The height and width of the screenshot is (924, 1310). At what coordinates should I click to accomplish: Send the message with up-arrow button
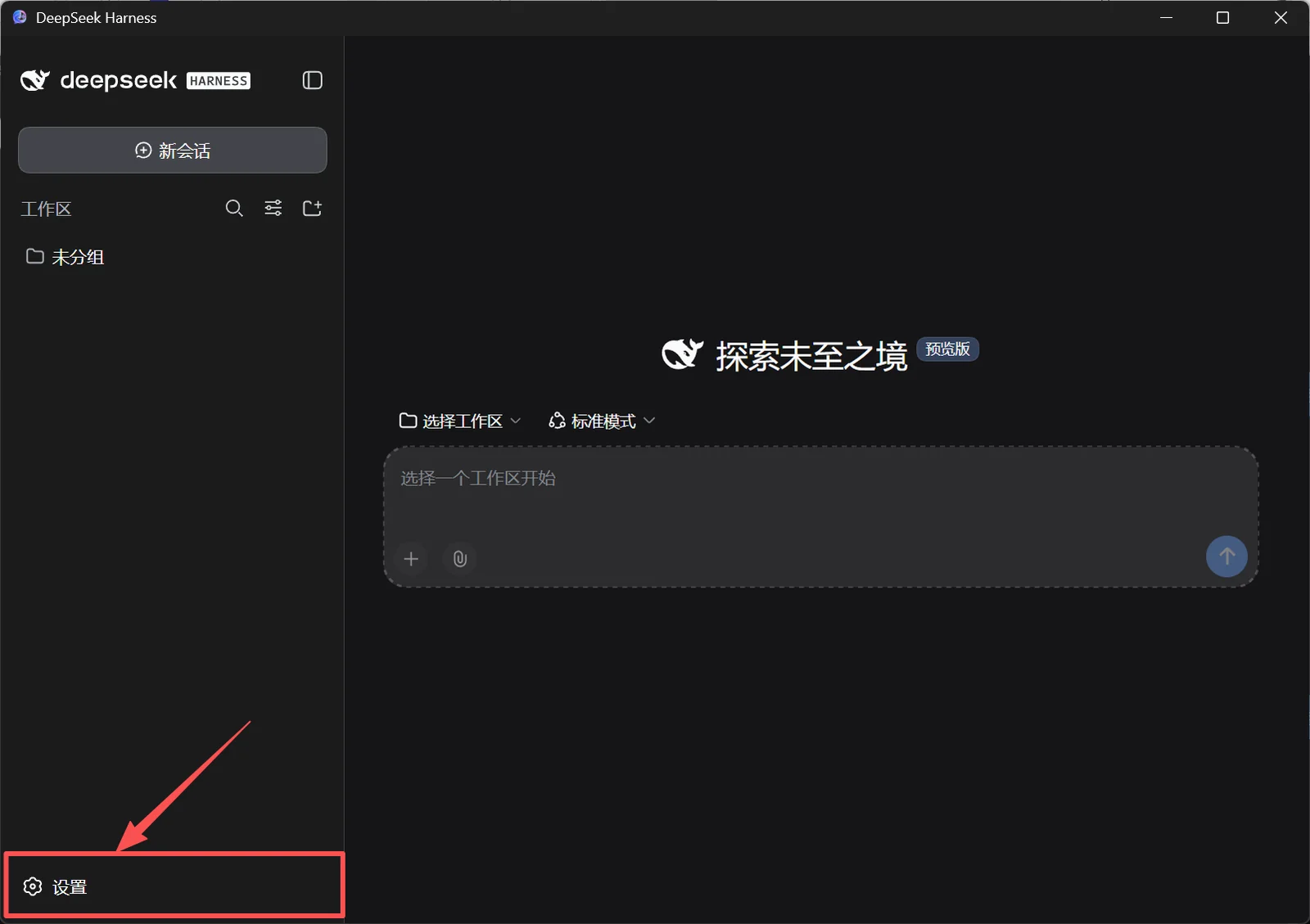point(1226,557)
